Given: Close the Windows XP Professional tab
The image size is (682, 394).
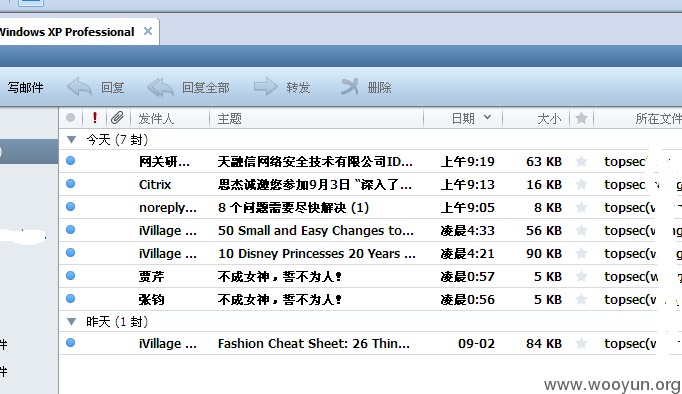Looking at the screenshot, I should pyautogui.click(x=148, y=31).
